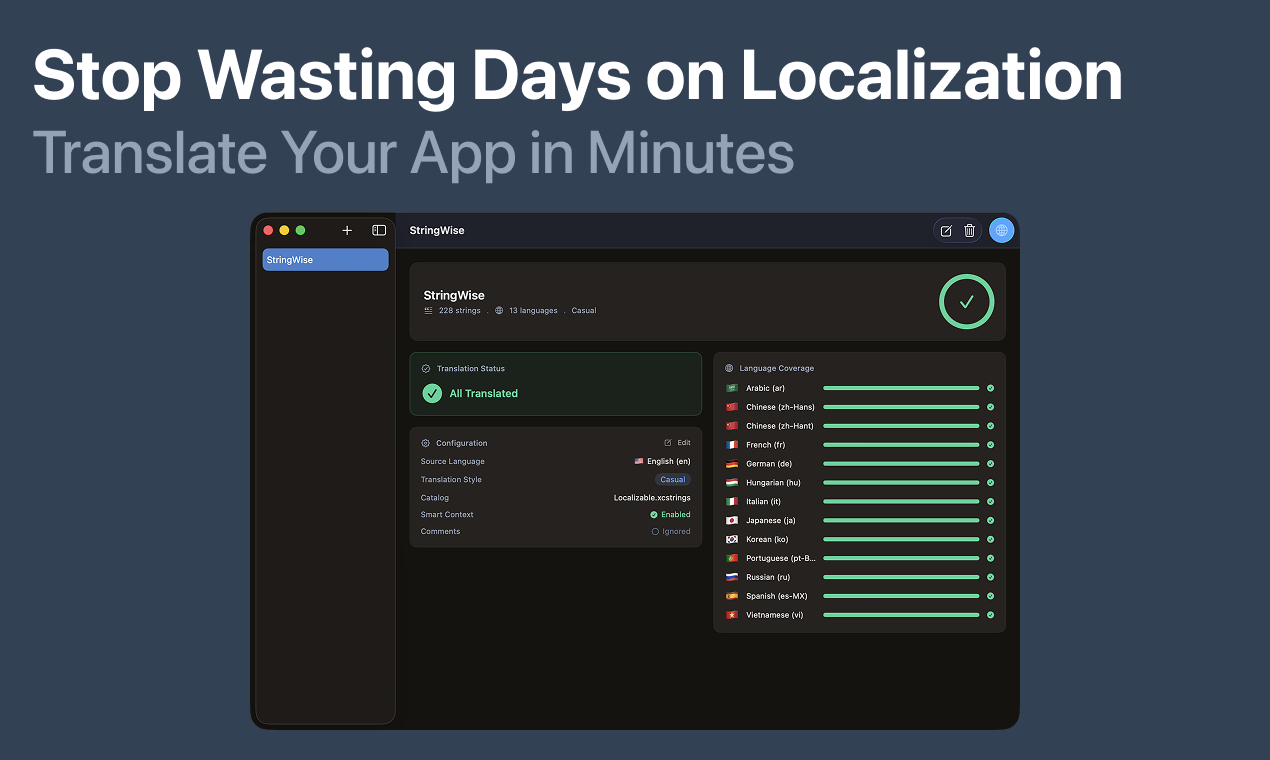
Task: Click the Language Coverage heading
Action: (777, 368)
